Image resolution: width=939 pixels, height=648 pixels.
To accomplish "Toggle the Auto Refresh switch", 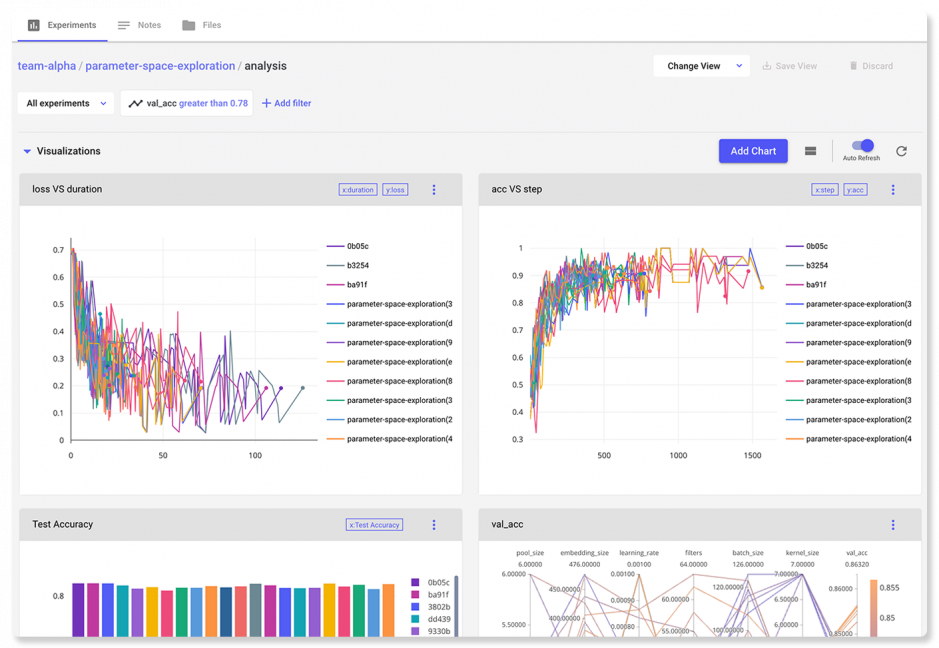I will pyautogui.click(x=862, y=146).
